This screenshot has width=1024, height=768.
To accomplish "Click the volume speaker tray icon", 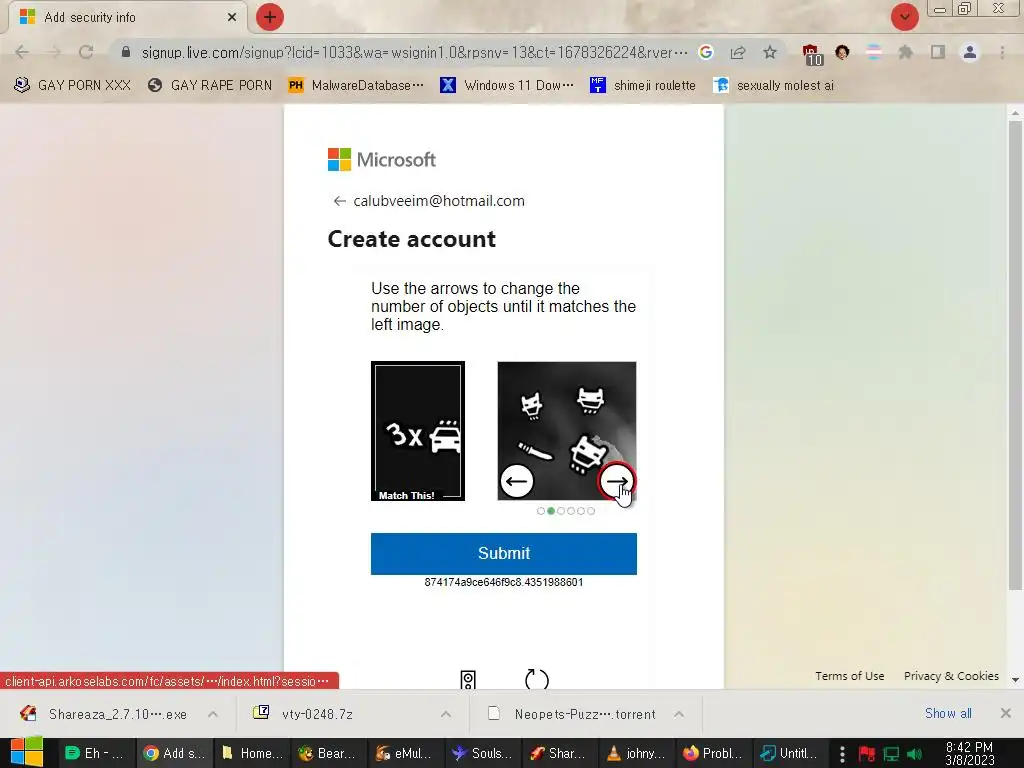I will click(915, 754).
